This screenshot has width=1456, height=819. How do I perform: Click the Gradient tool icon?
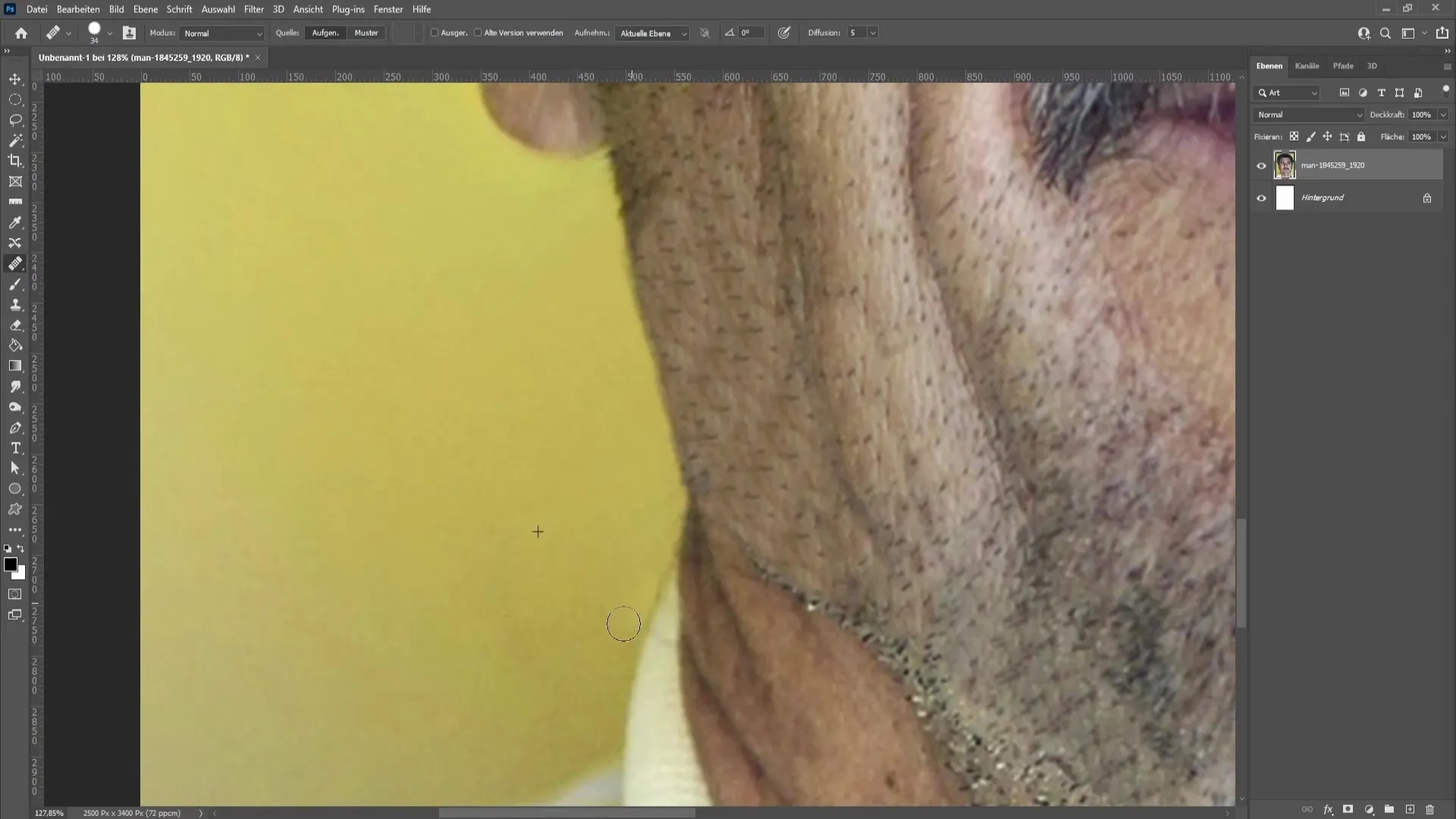click(x=15, y=365)
